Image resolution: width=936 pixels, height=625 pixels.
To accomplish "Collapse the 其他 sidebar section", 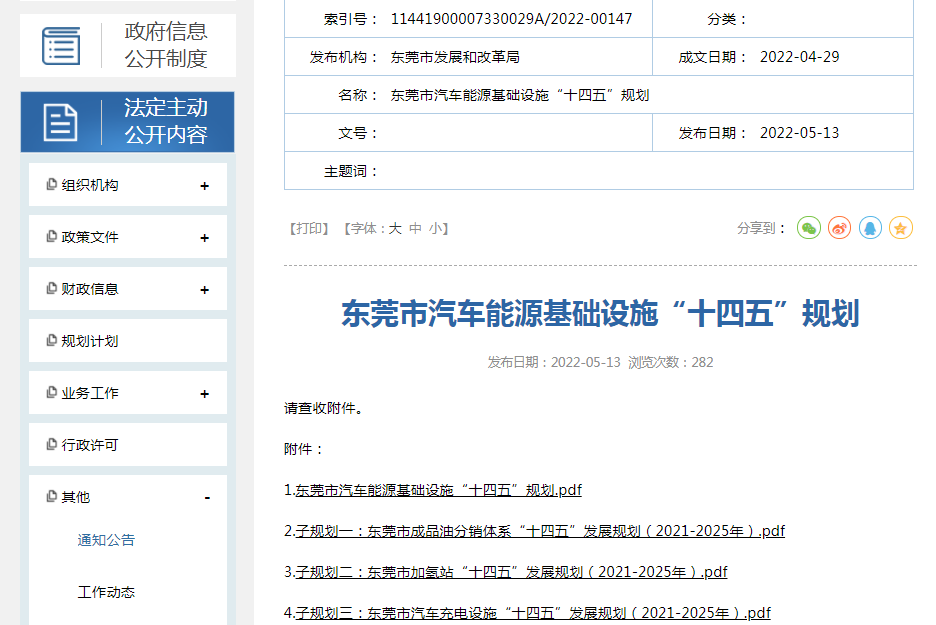I will (x=207, y=497).
